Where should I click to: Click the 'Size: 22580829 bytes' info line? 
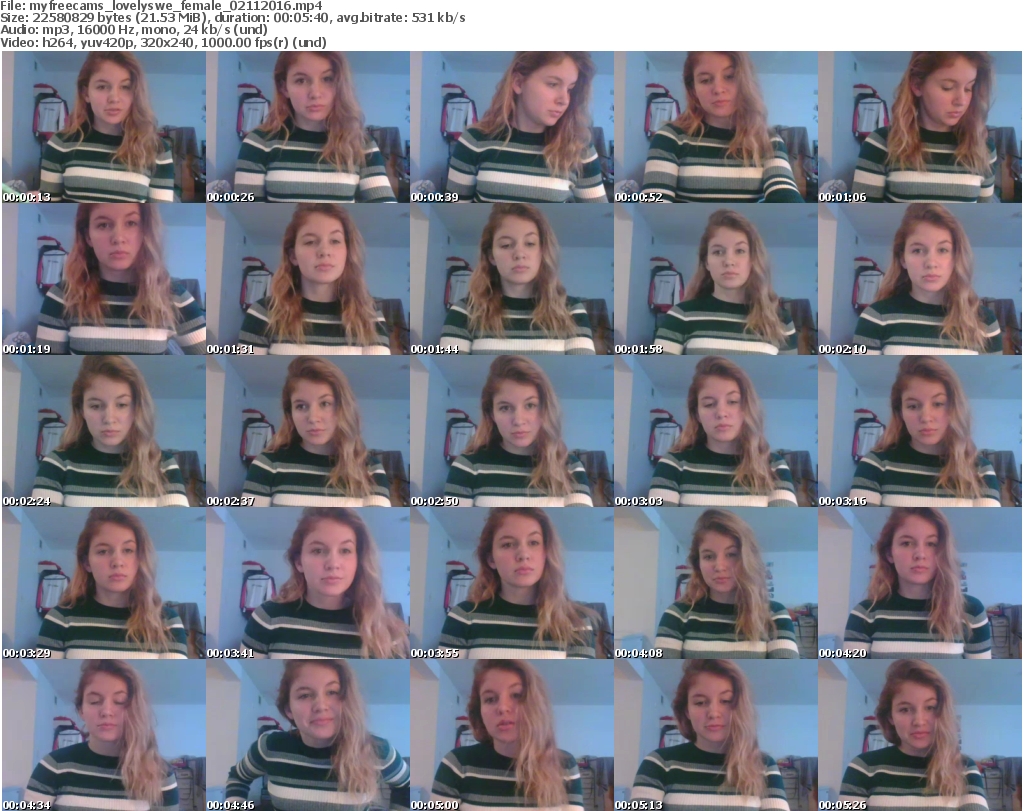click(232, 18)
